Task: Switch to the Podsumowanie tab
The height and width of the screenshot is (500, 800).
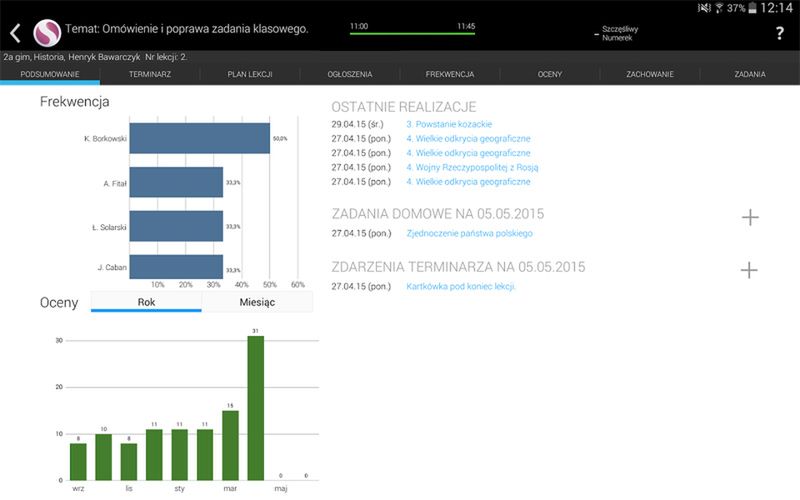Action: (x=50, y=74)
